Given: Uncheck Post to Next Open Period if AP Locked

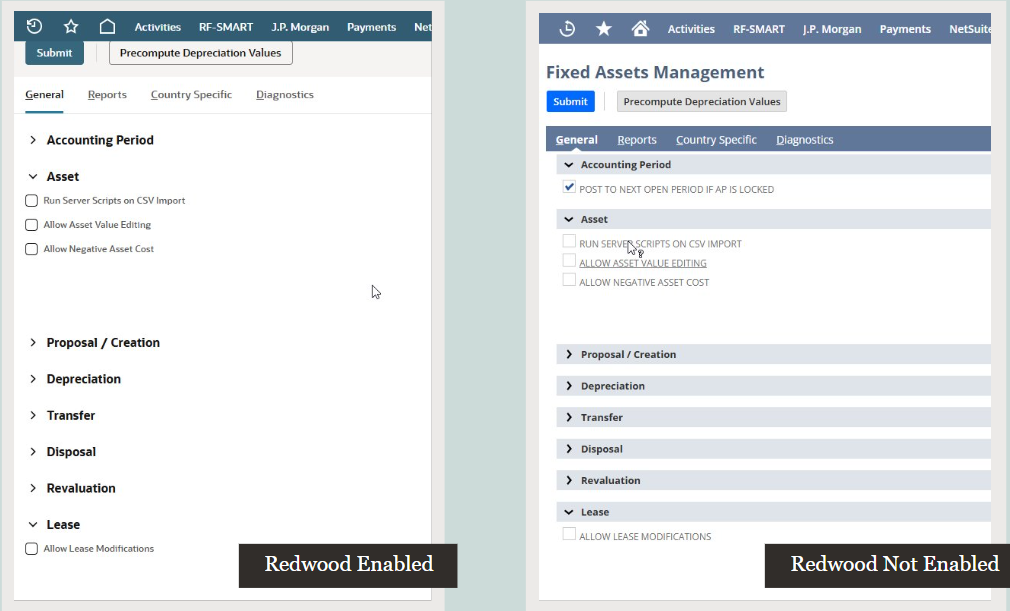Looking at the screenshot, I should click(x=569, y=186).
